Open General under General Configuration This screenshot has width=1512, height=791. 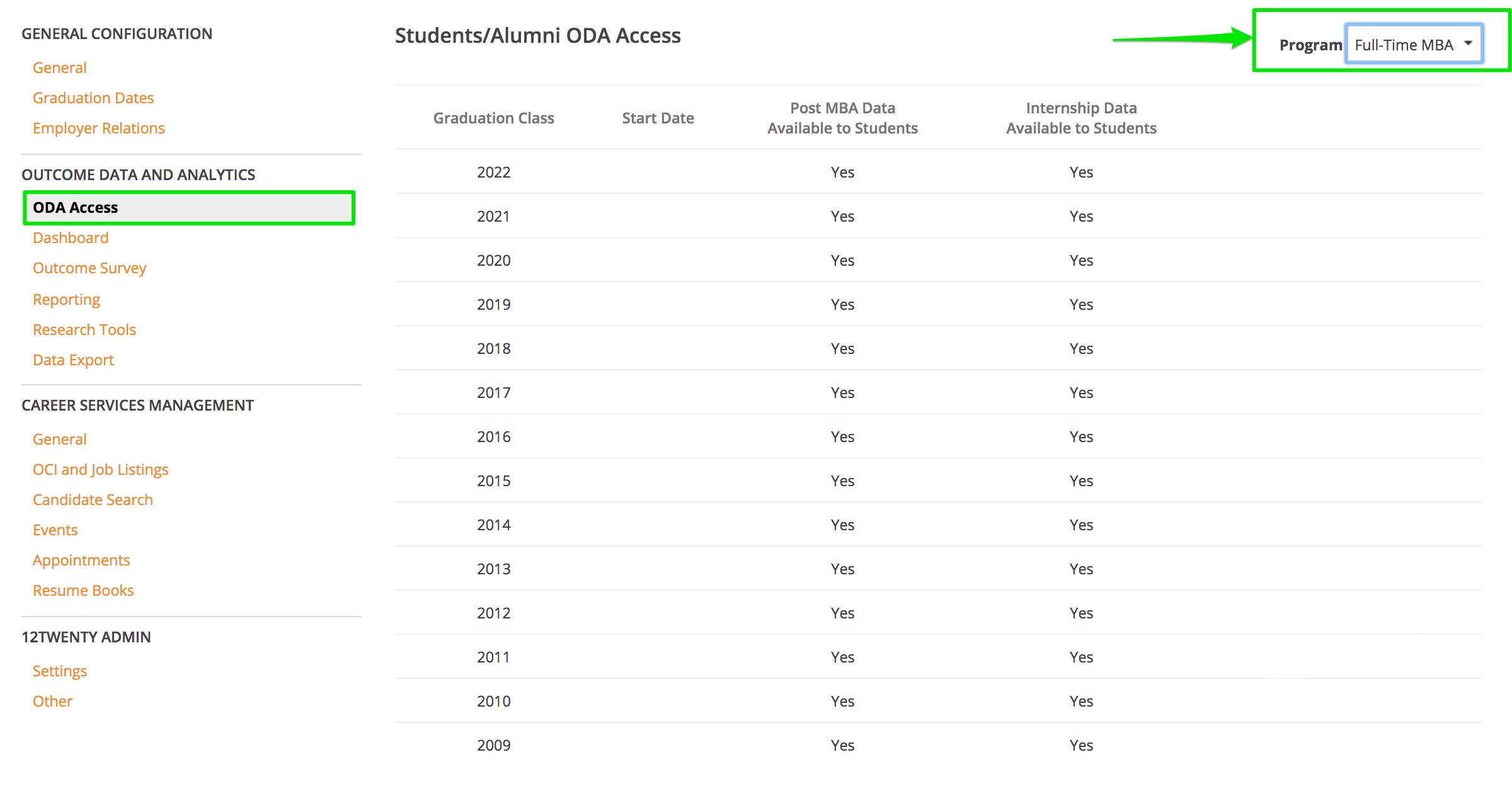point(59,68)
